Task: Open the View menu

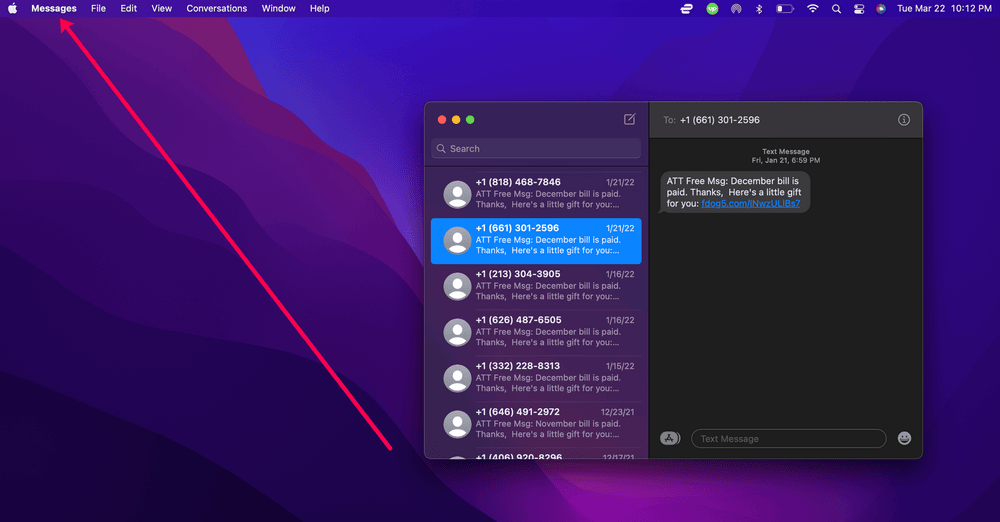Action: click(161, 8)
